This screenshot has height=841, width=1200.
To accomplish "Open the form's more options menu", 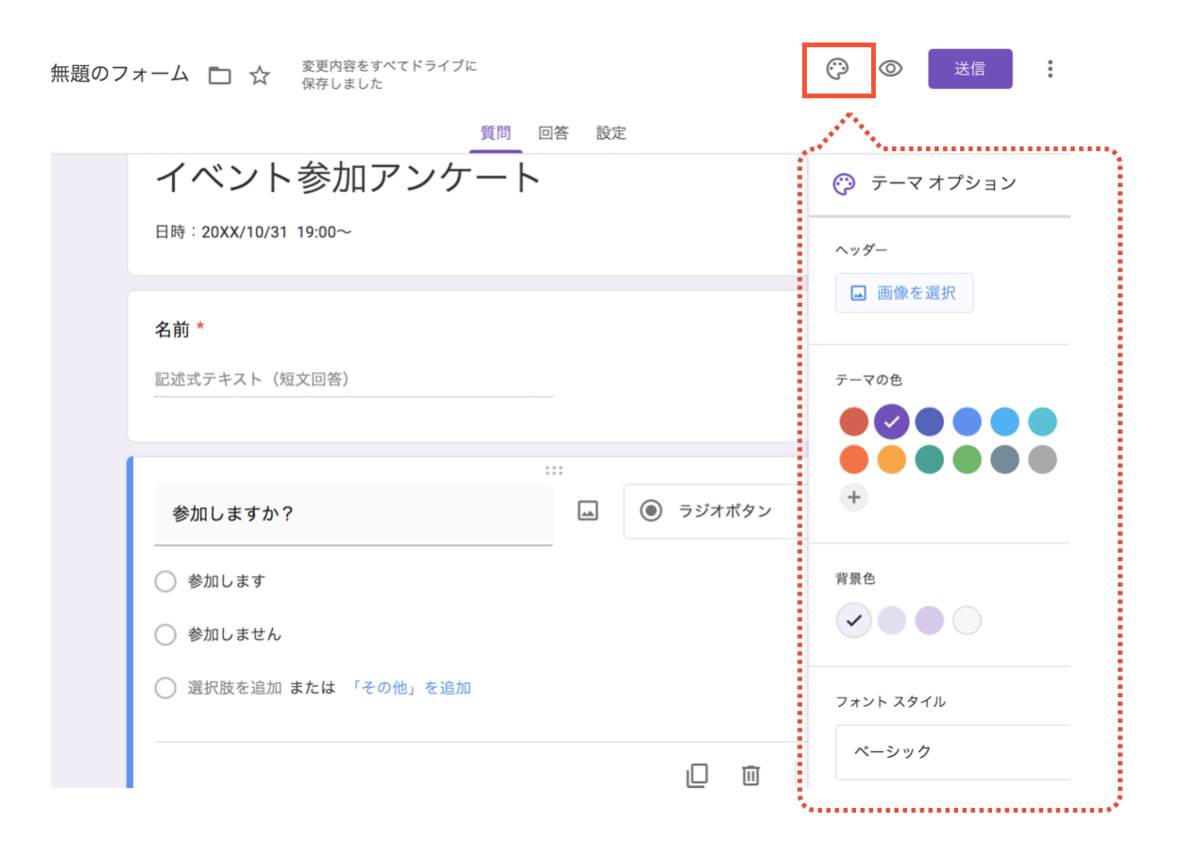I will (1050, 68).
